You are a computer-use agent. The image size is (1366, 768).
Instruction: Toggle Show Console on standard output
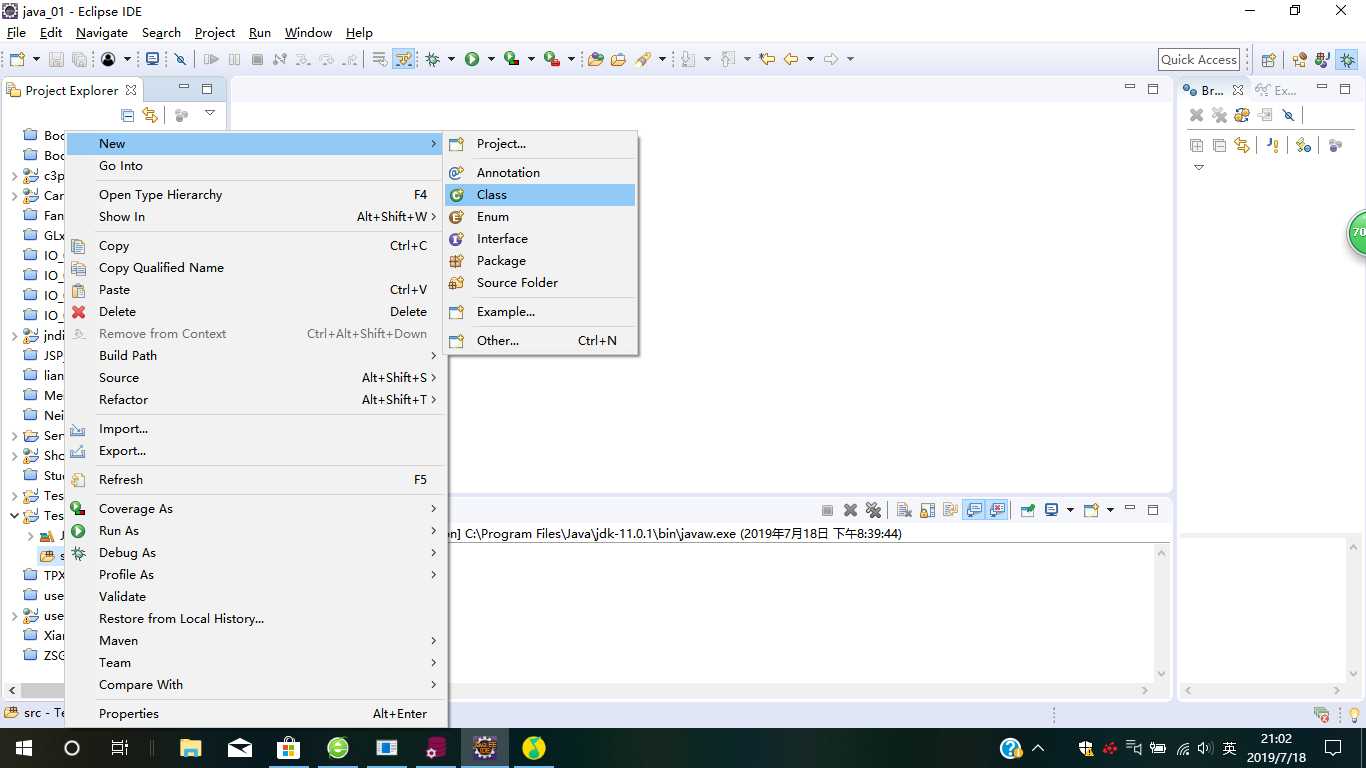pos(974,510)
